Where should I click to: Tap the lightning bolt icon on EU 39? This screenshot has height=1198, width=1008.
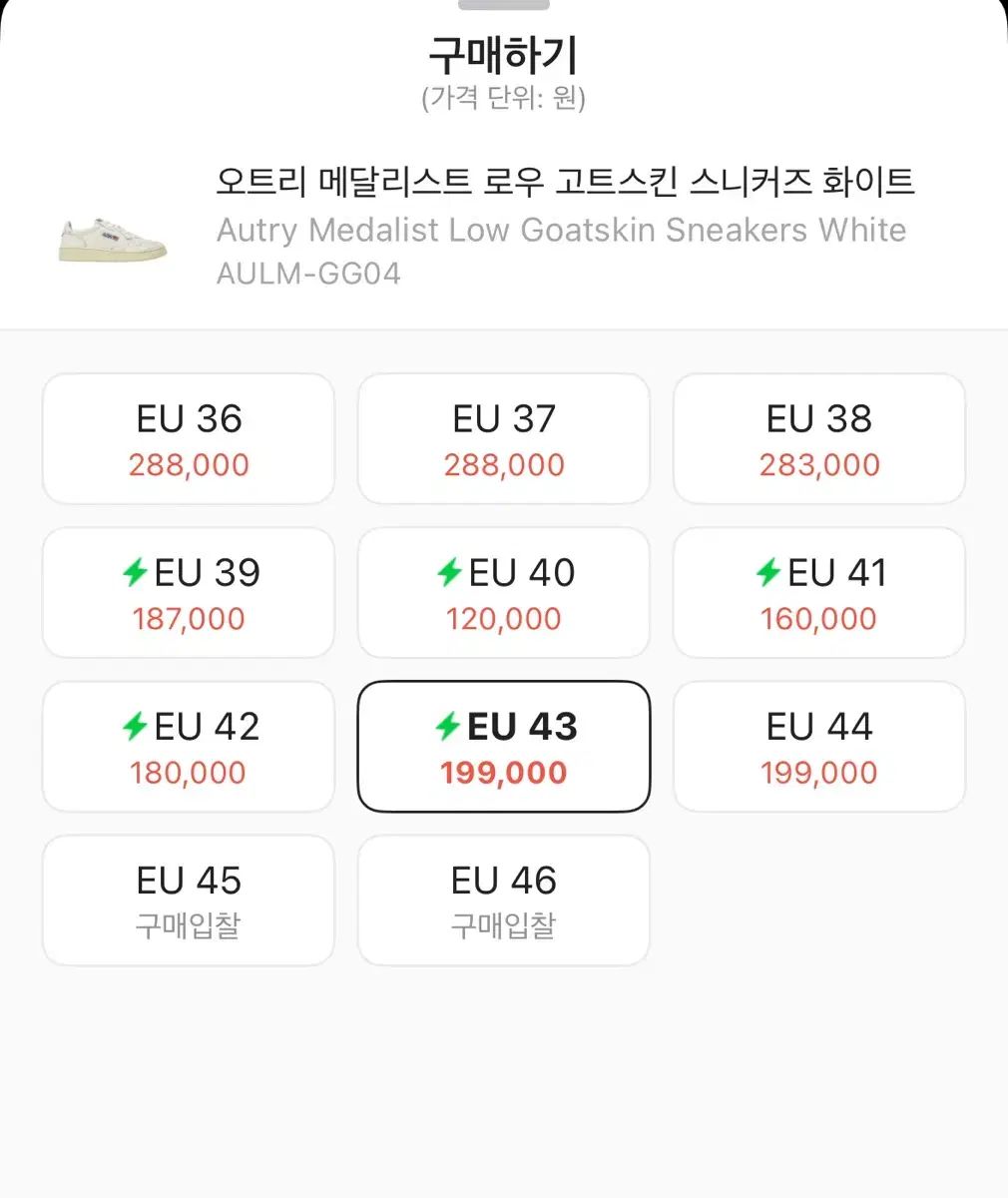click(135, 572)
